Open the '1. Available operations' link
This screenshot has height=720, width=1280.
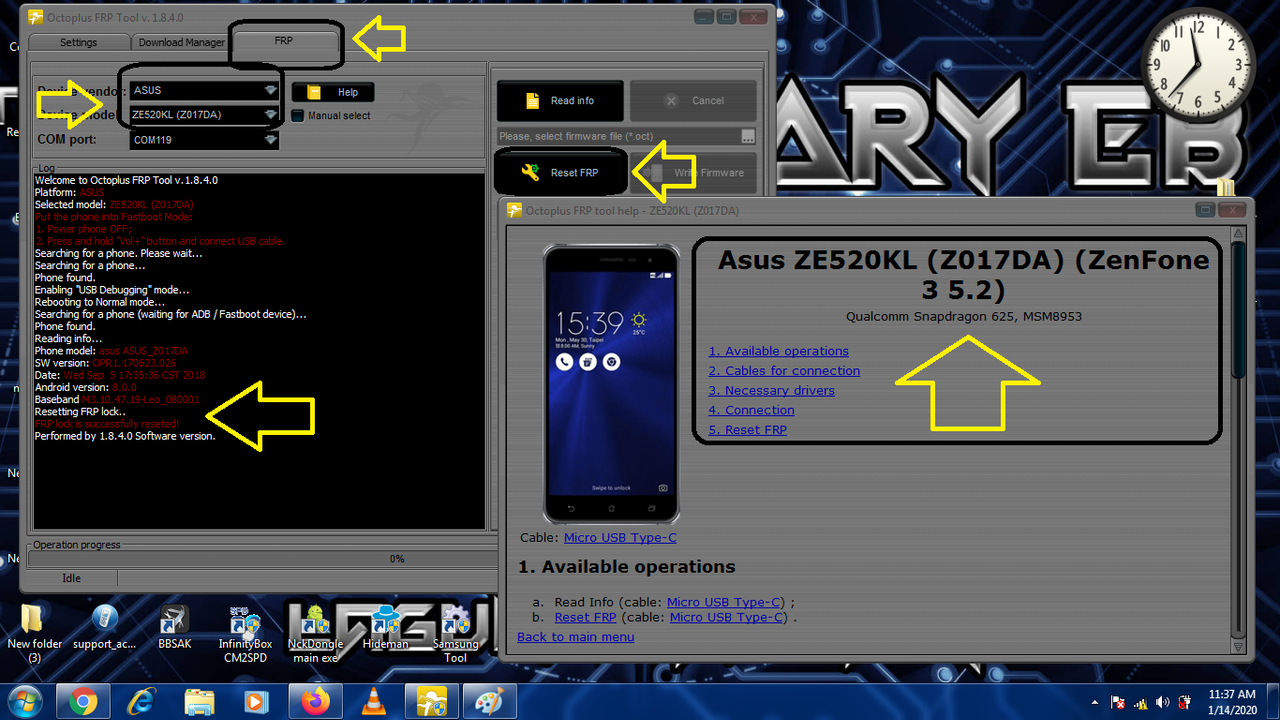(x=779, y=351)
